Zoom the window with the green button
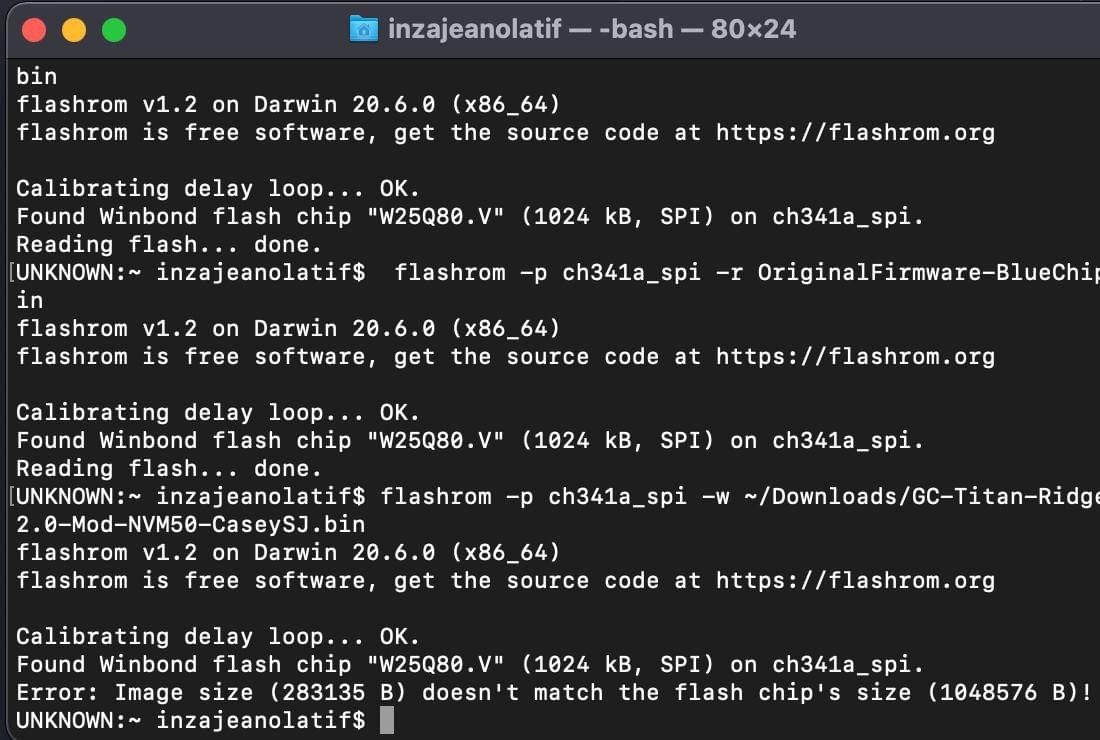The width and height of the screenshot is (1100, 740). pyautogui.click(x=114, y=30)
